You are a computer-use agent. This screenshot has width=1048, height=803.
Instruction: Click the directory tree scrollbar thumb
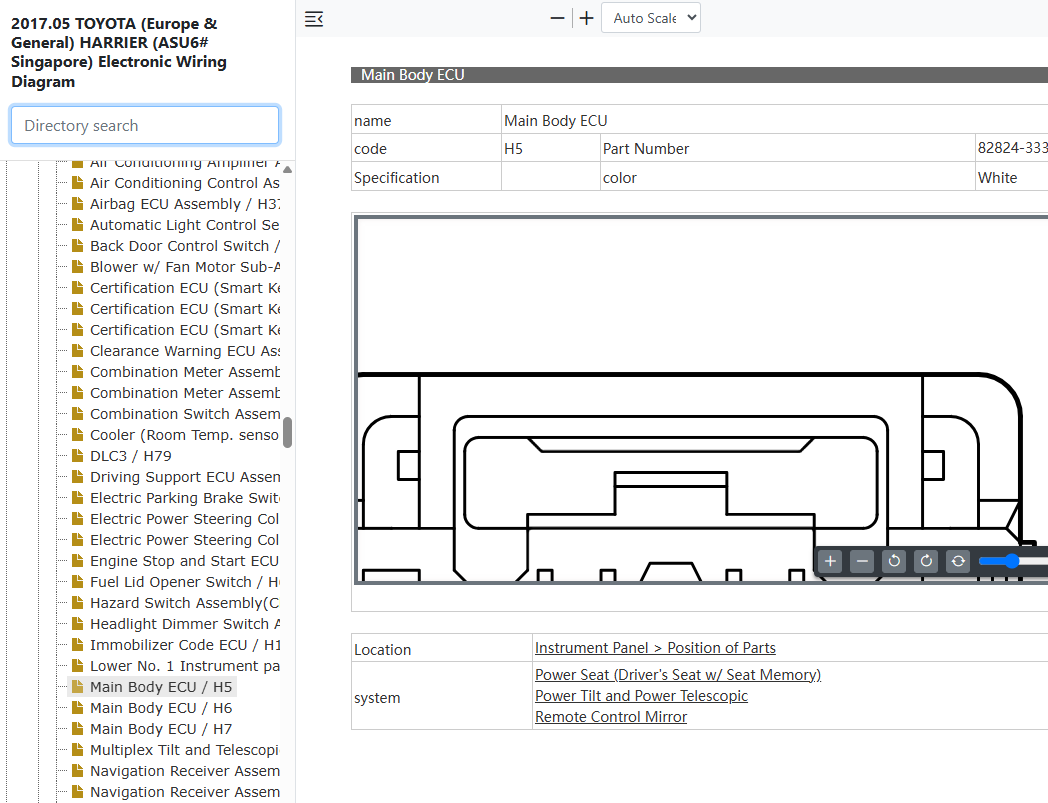click(287, 433)
